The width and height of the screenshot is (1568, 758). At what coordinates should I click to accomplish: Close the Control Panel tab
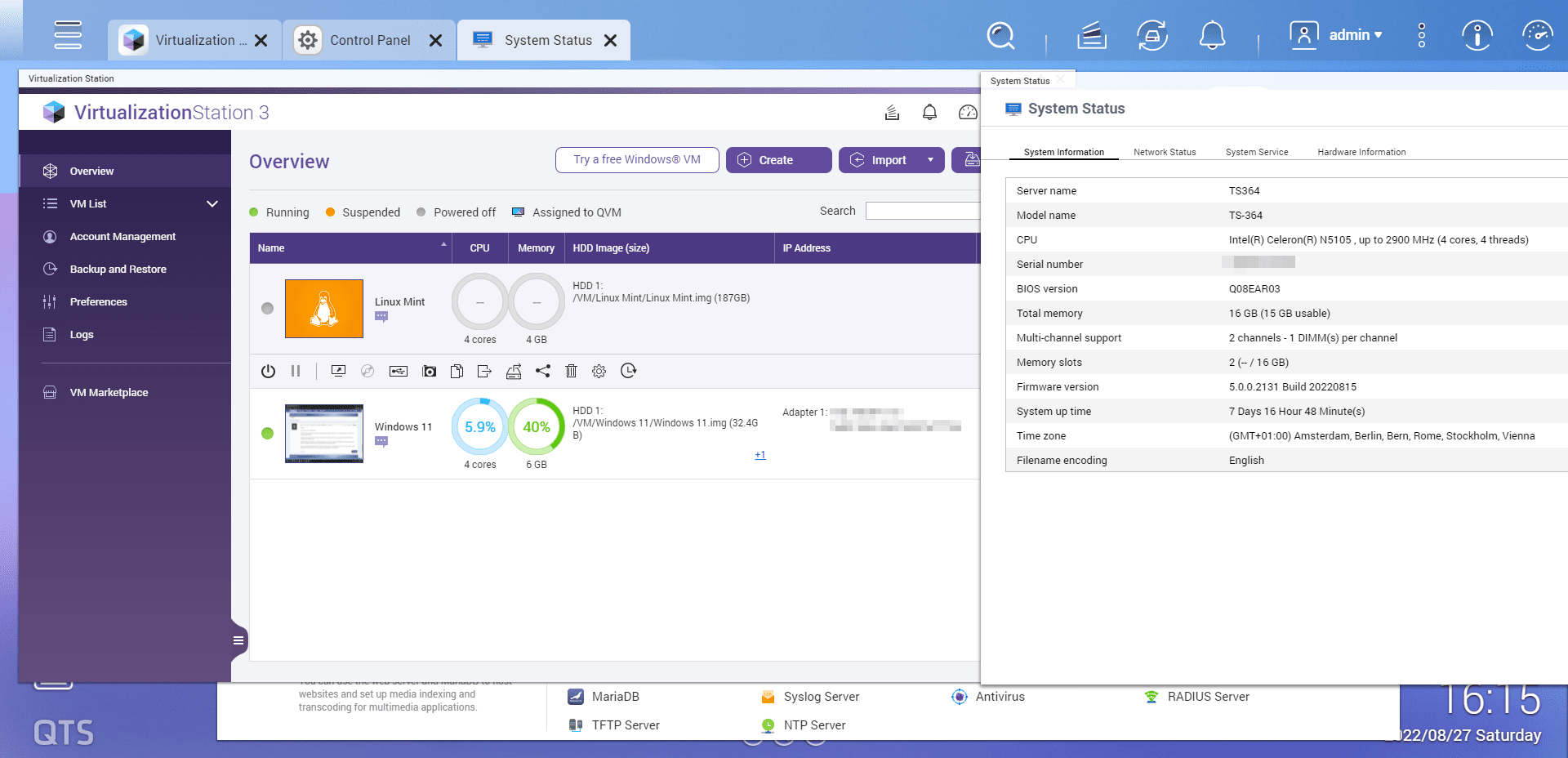[436, 40]
